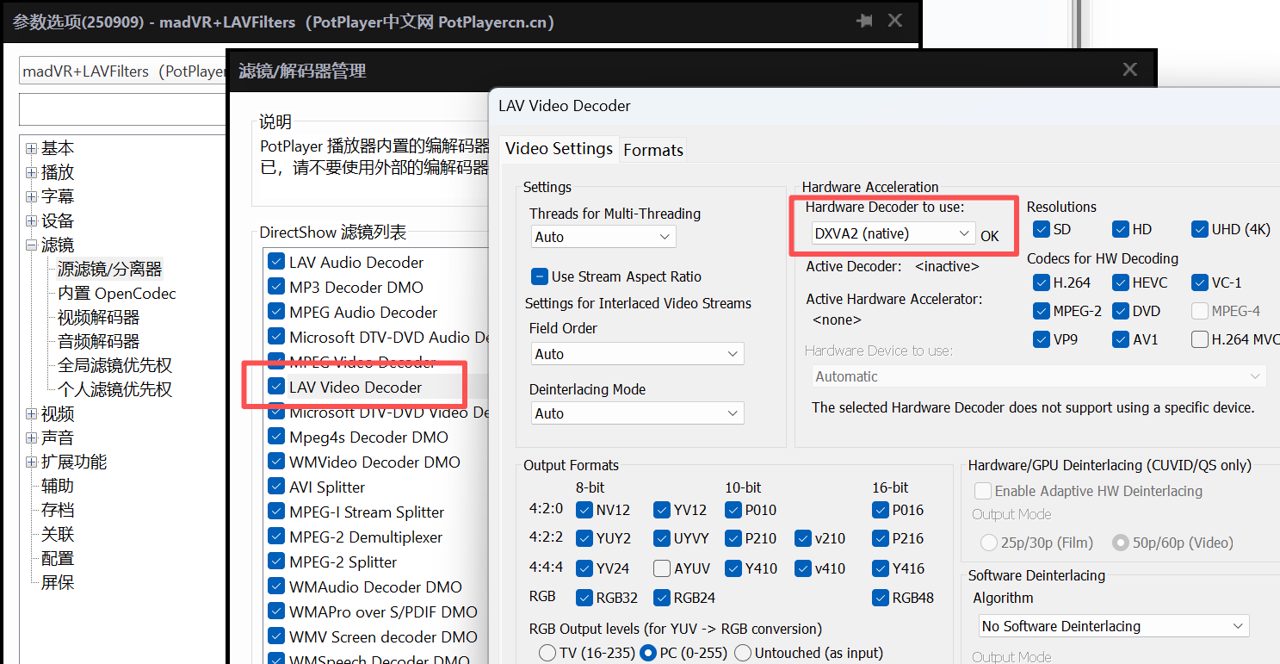Image resolution: width=1280 pixels, height=664 pixels.
Task: Expand the 基本 tree node
Action: (x=31, y=148)
